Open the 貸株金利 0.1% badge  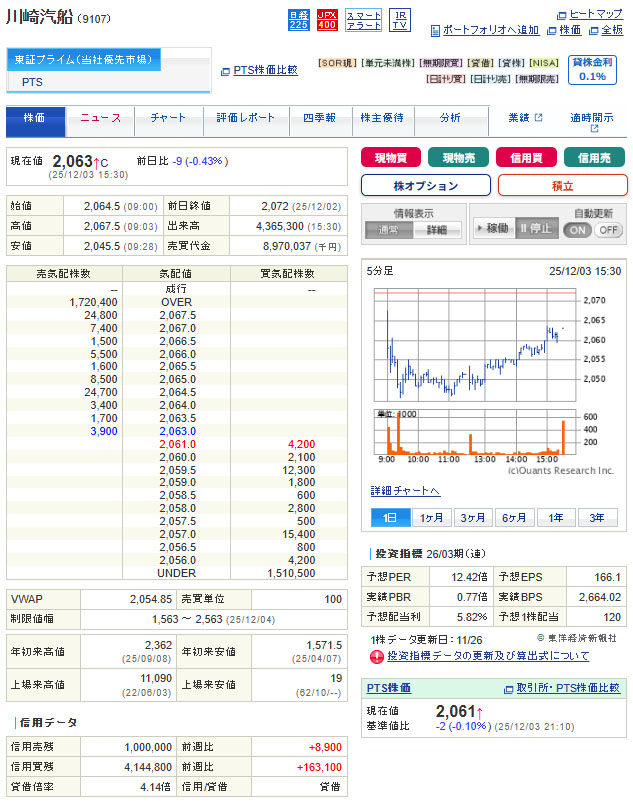592,69
